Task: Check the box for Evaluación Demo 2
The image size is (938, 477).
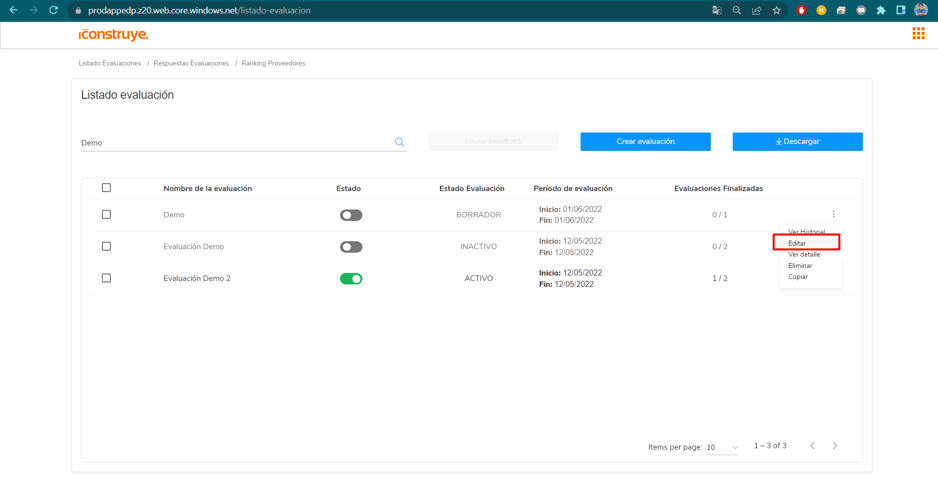Action: click(106, 278)
